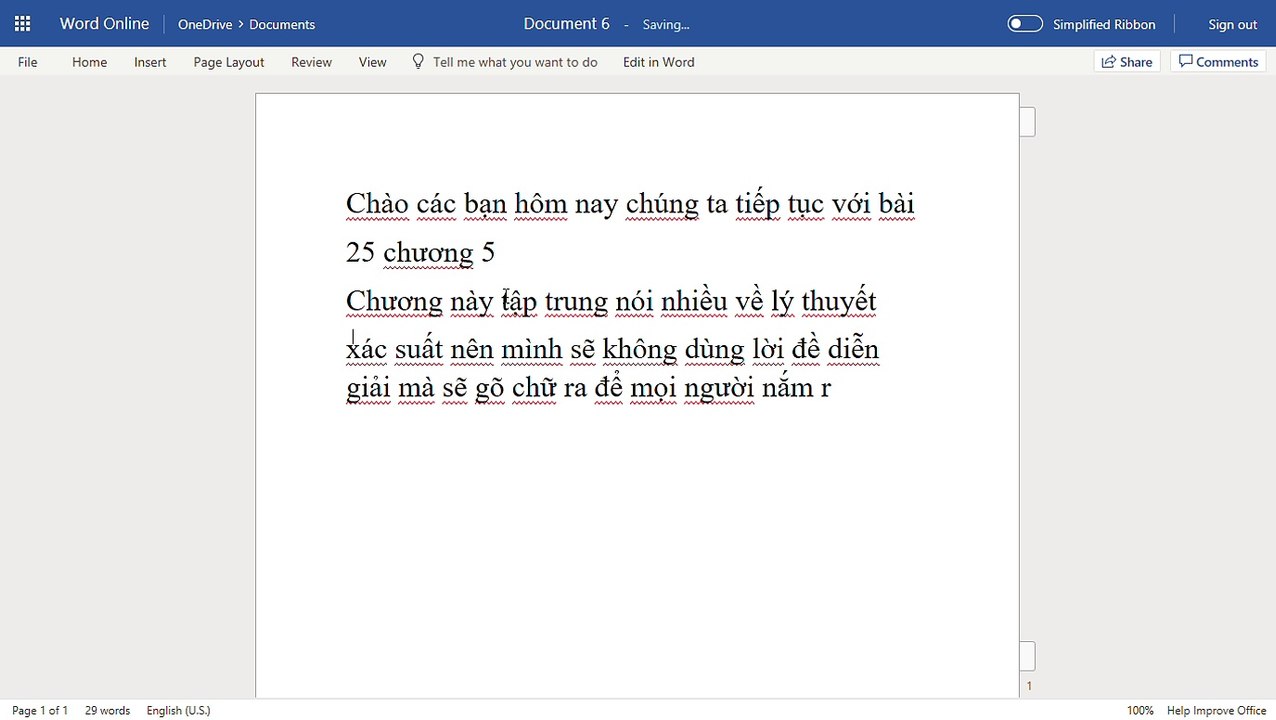Open the app launcher waffle icon
Screen dimensions: 1276x720
pyautogui.click(x=22, y=24)
